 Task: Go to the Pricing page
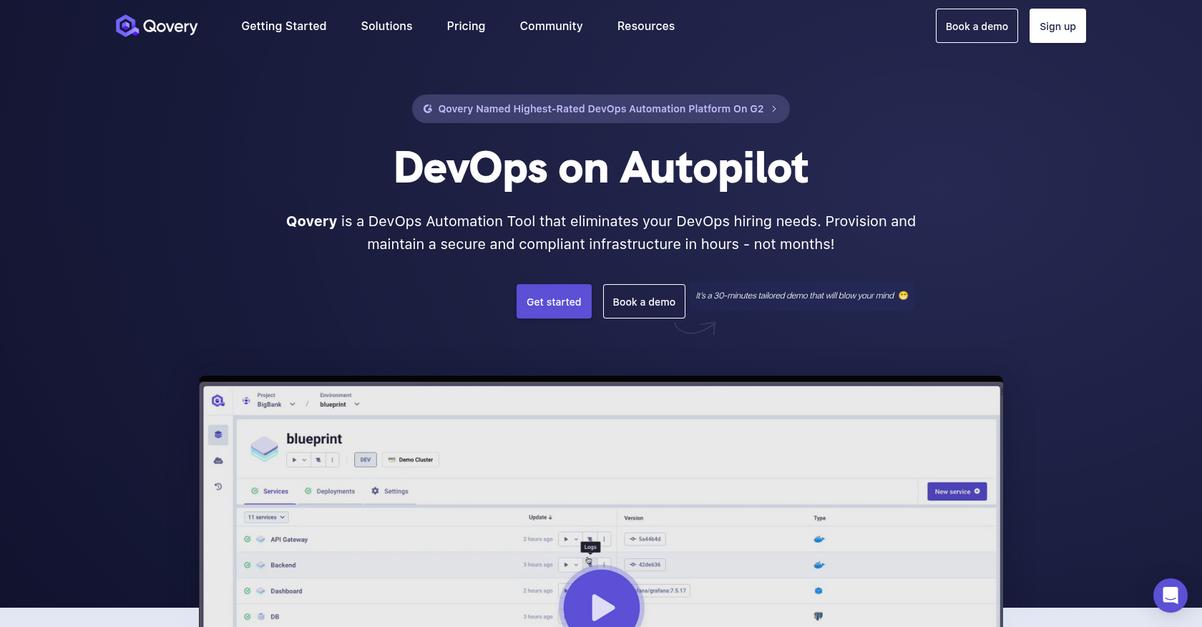[x=466, y=26]
